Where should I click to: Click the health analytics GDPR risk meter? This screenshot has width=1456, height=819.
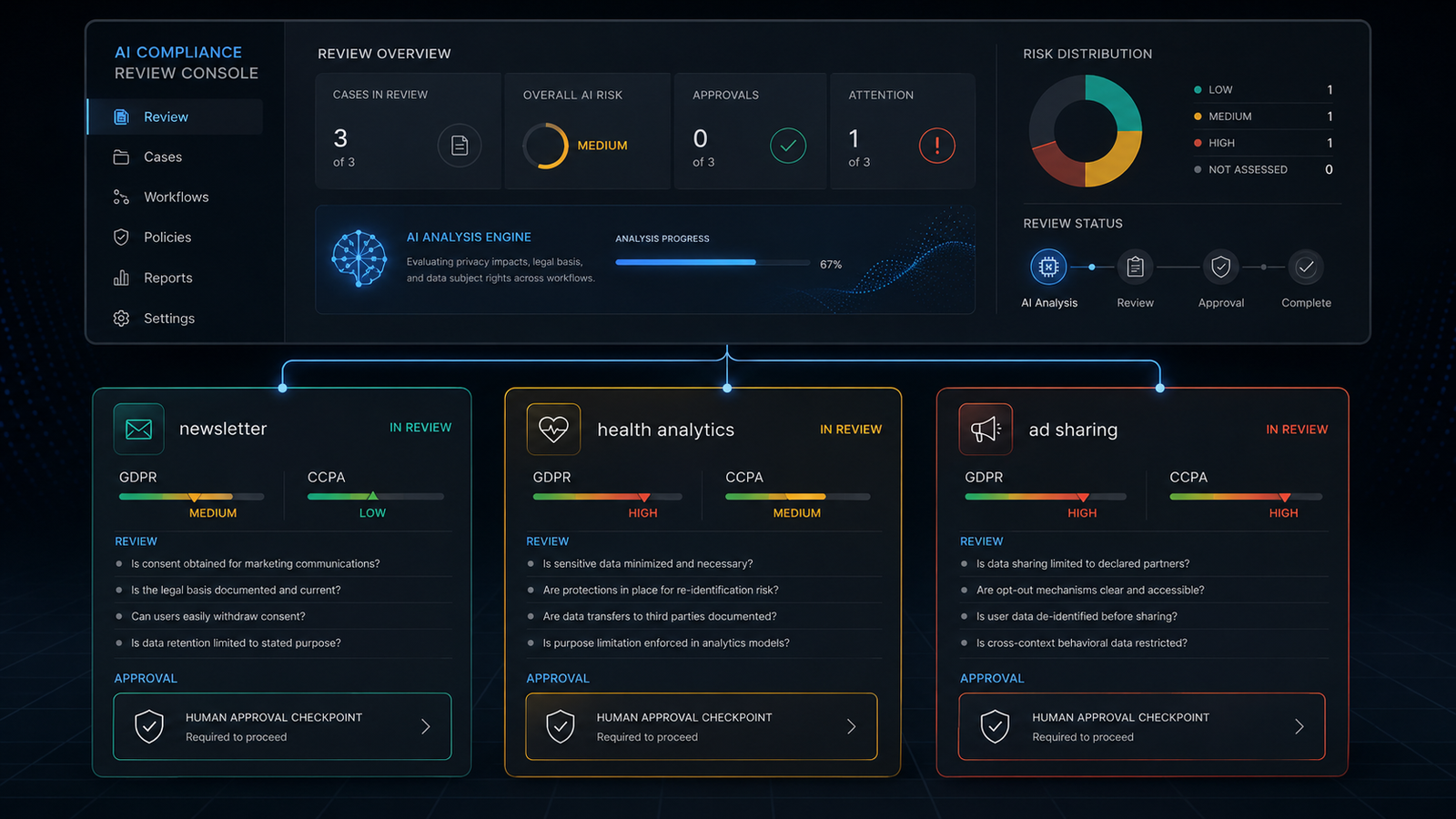[607, 497]
